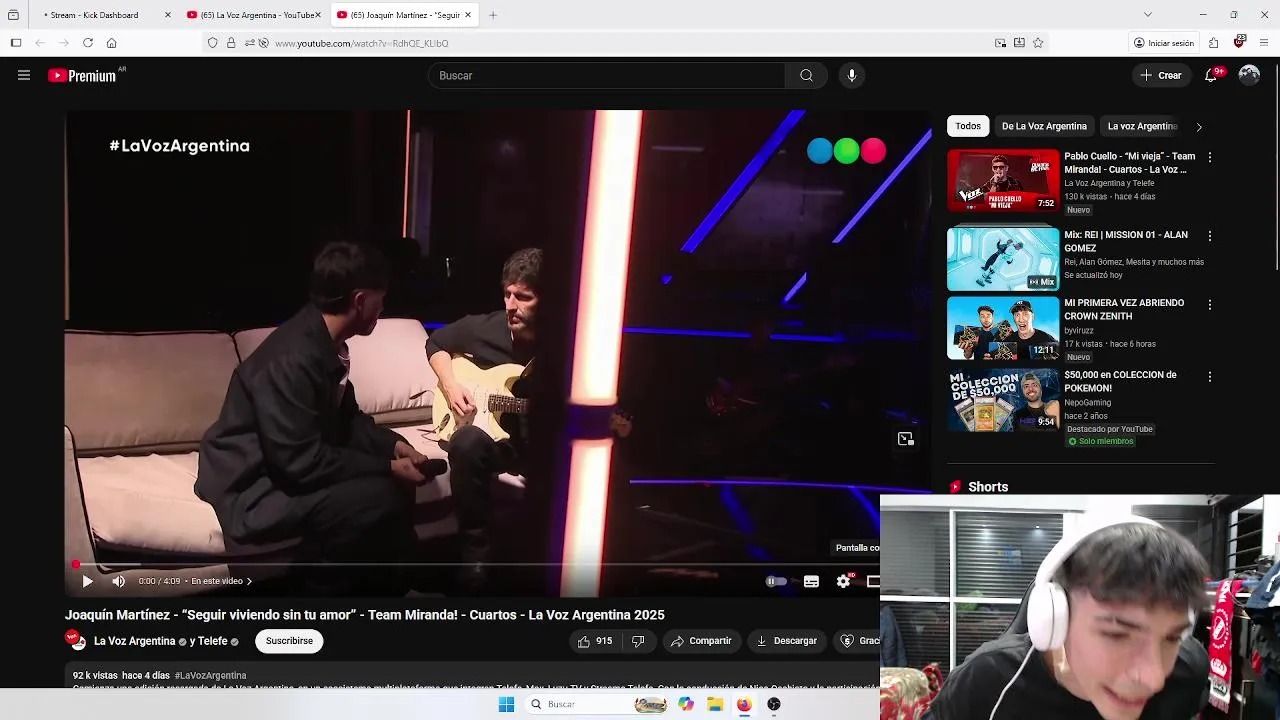Screen dimensions: 1280x720
Task: Switch to theater mode
Action: point(873,581)
